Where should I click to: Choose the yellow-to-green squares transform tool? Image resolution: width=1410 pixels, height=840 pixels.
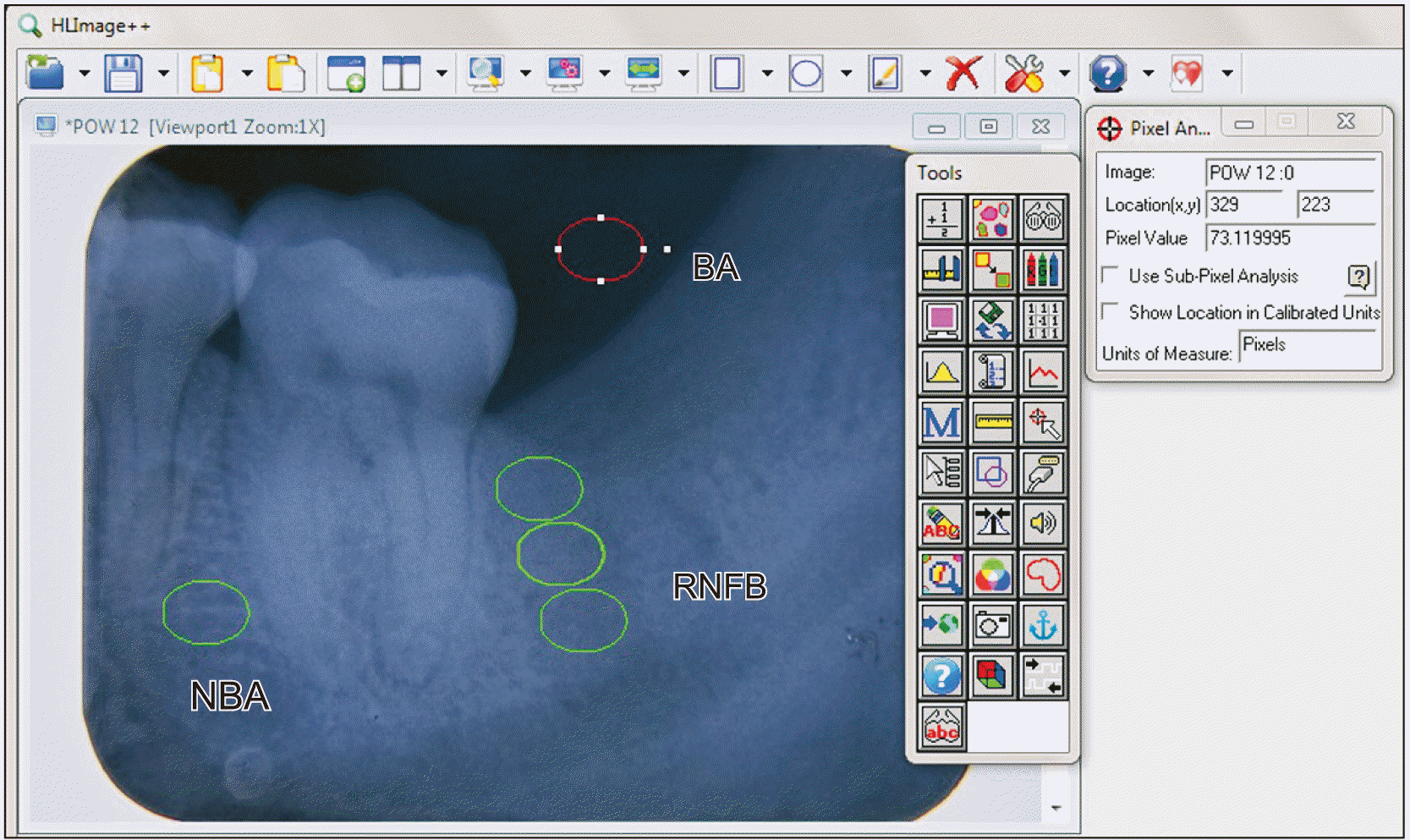(992, 270)
